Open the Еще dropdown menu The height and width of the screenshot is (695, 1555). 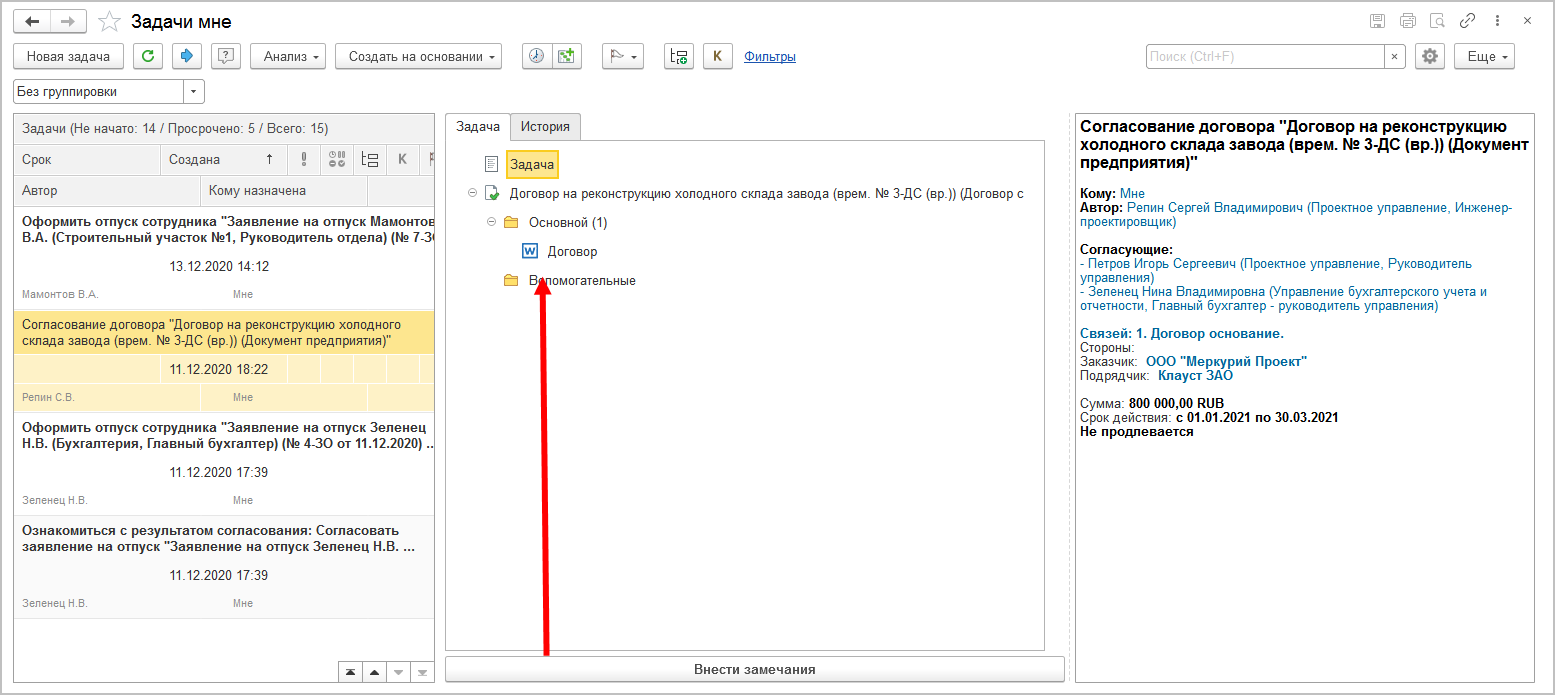1484,56
